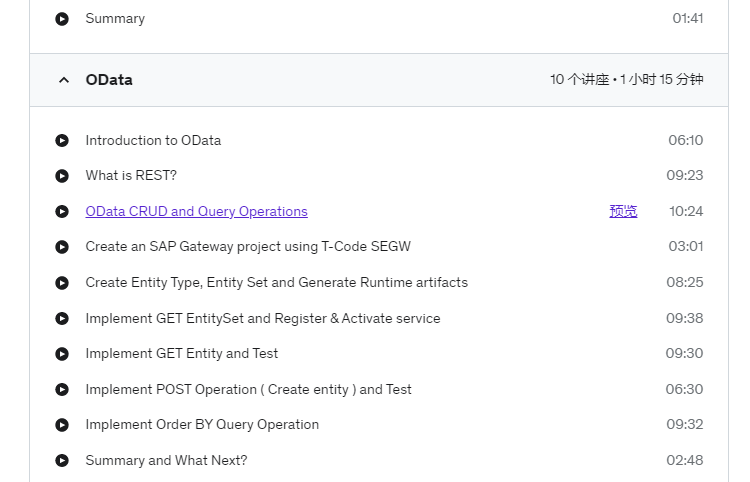The width and height of the screenshot is (750, 482).
Task: Click play icon for Implement GET EntitySet lecture
Action: 62,318
